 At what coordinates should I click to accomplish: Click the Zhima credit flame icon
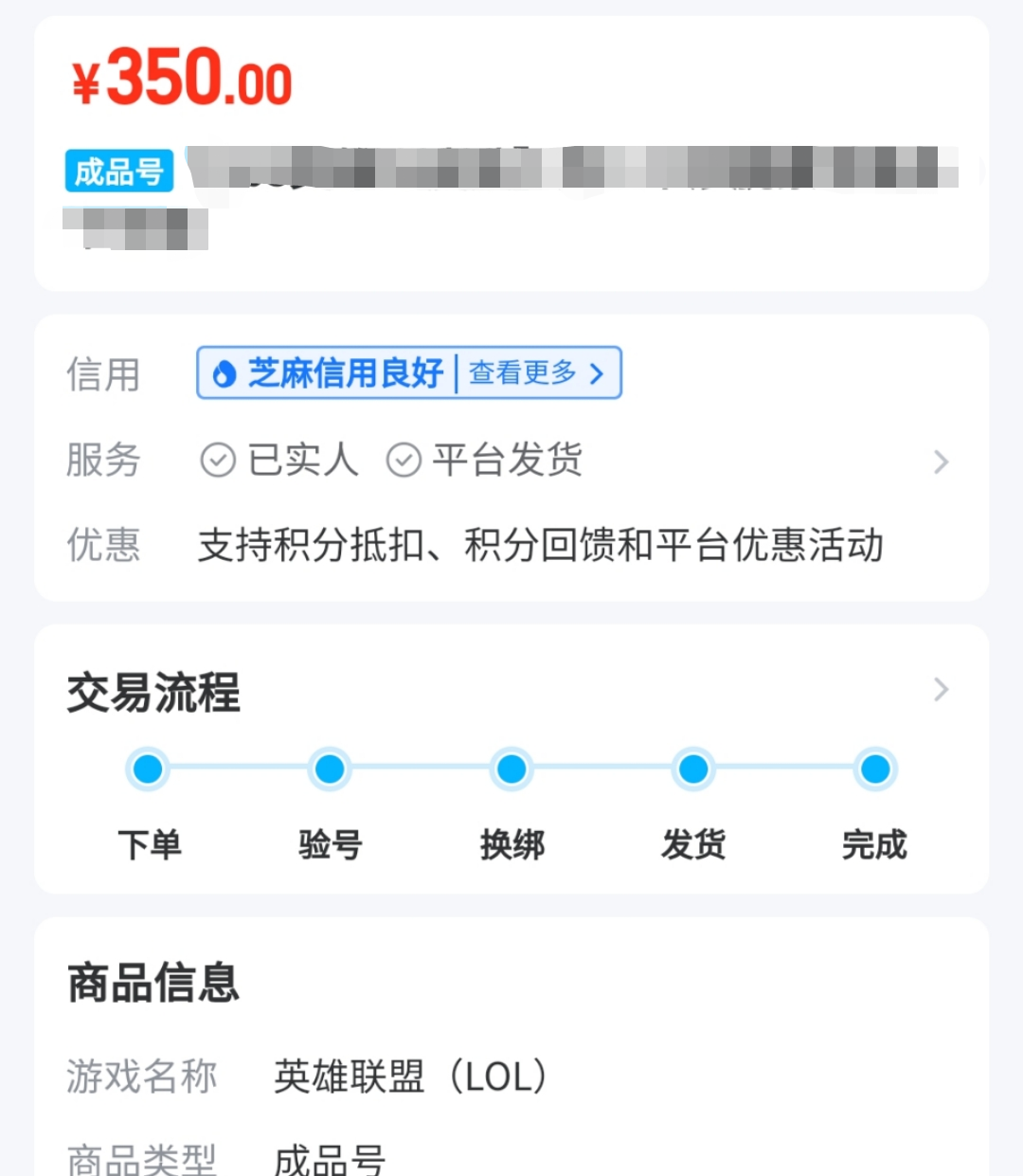[224, 373]
